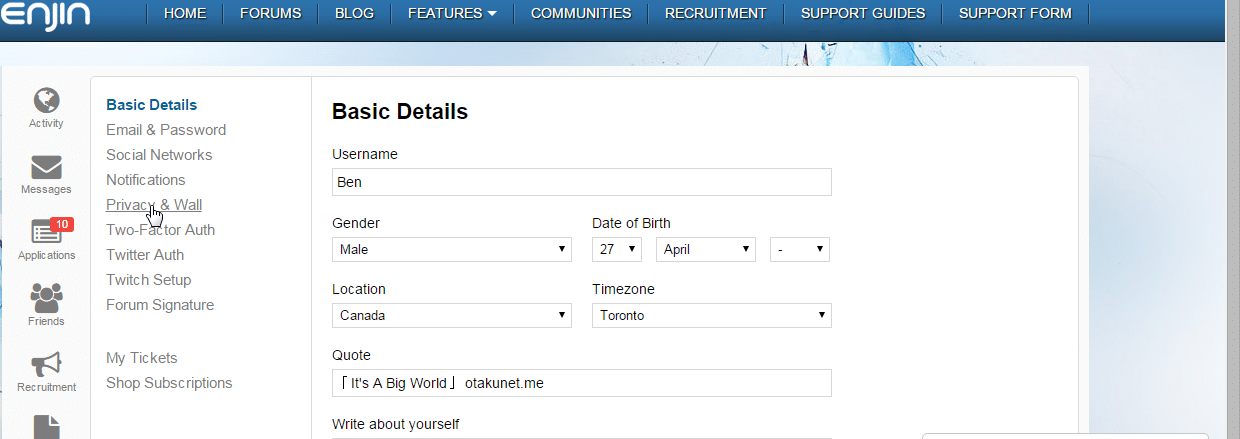Open Two-Factor Auth settings
The height and width of the screenshot is (439, 1240).
coord(161,230)
